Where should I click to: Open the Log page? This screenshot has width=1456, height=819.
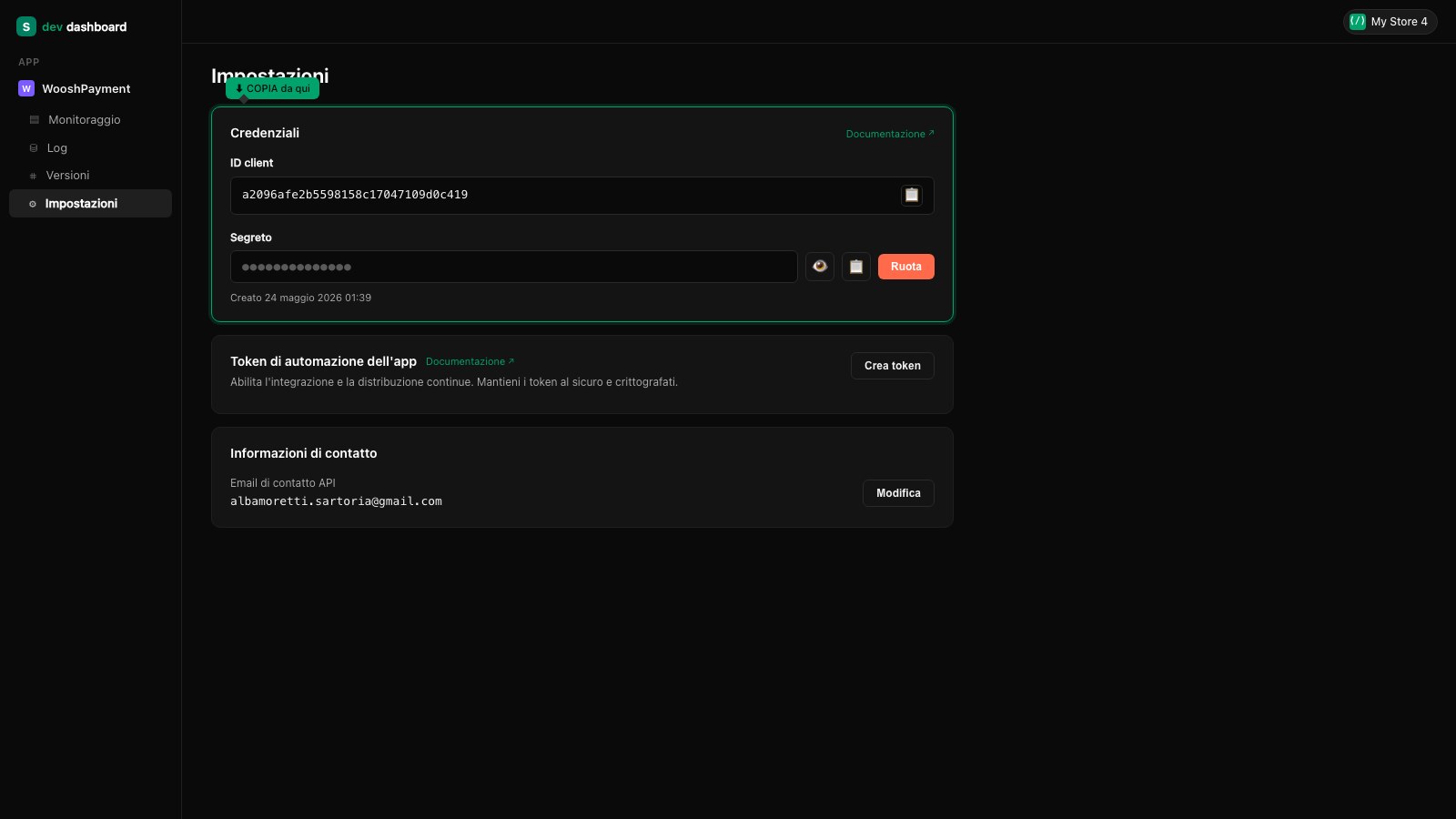coord(90,147)
